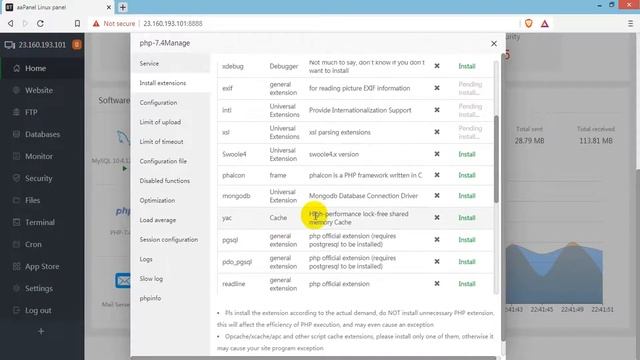Install the readline extension

[x=467, y=284]
